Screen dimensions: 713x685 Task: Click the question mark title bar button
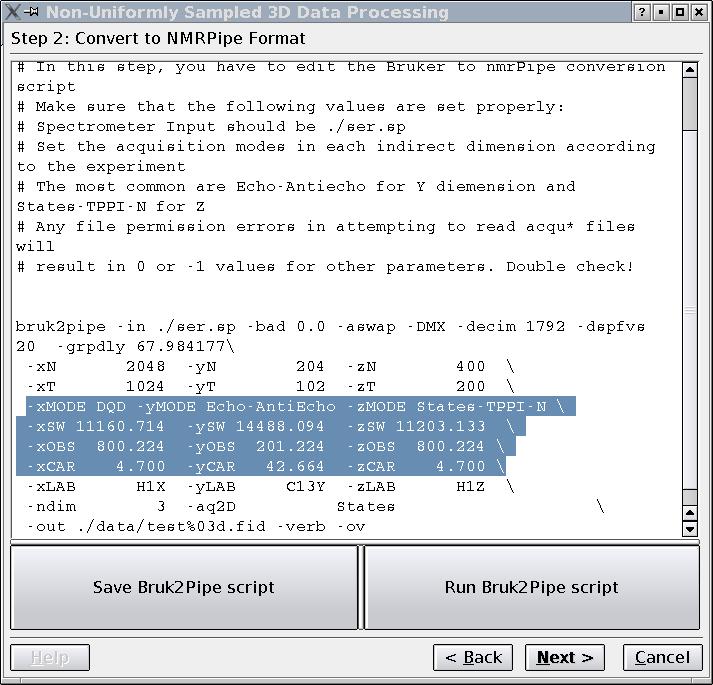pos(642,12)
